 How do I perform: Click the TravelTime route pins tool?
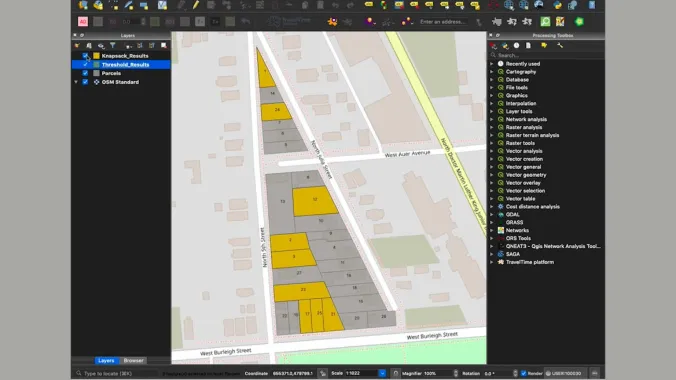click(407, 22)
